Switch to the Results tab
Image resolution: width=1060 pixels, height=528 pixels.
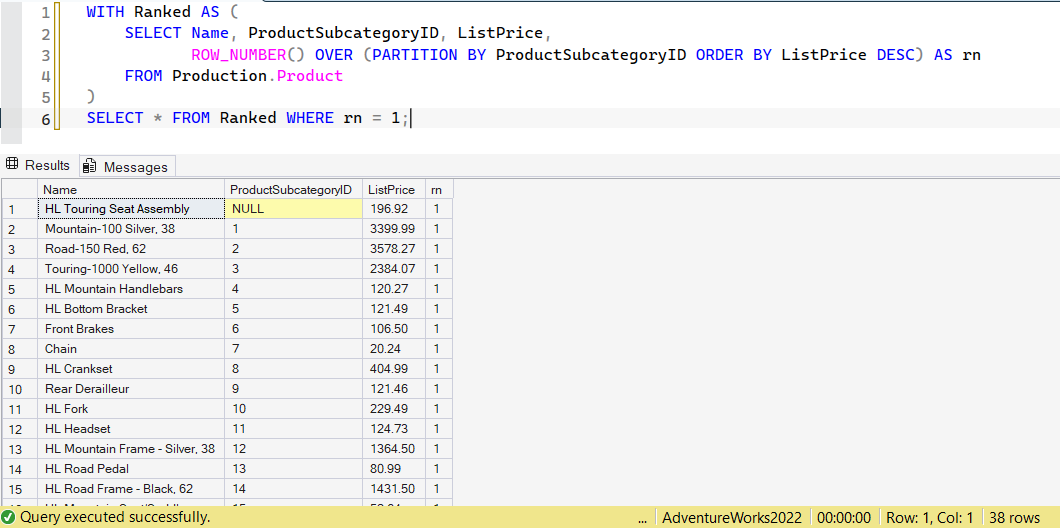pos(38,166)
